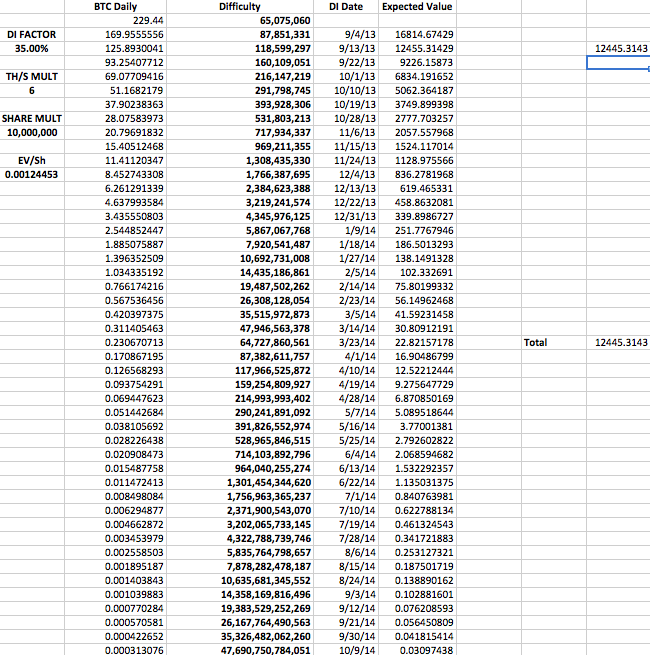650x655 pixels.
Task: Click the 5/16/14 date cell
Action: coord(346,427)
